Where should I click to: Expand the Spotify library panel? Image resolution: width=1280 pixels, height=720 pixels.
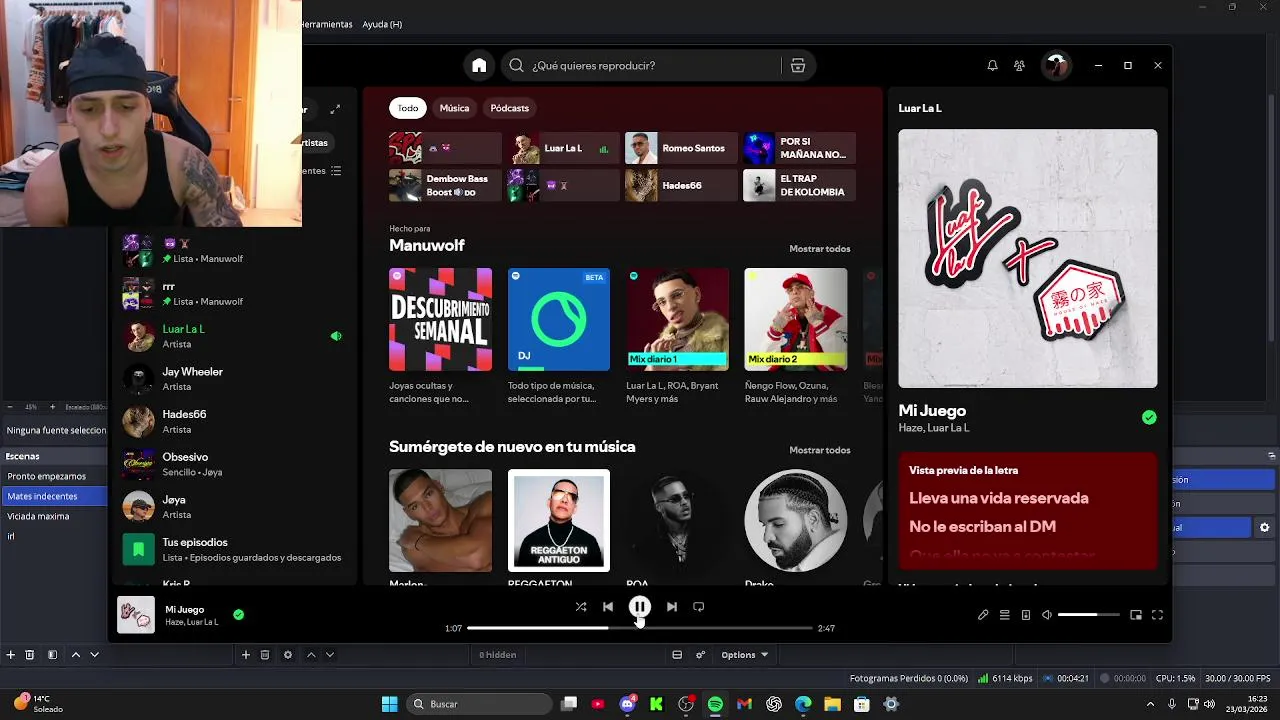click(x=335, y=109)
